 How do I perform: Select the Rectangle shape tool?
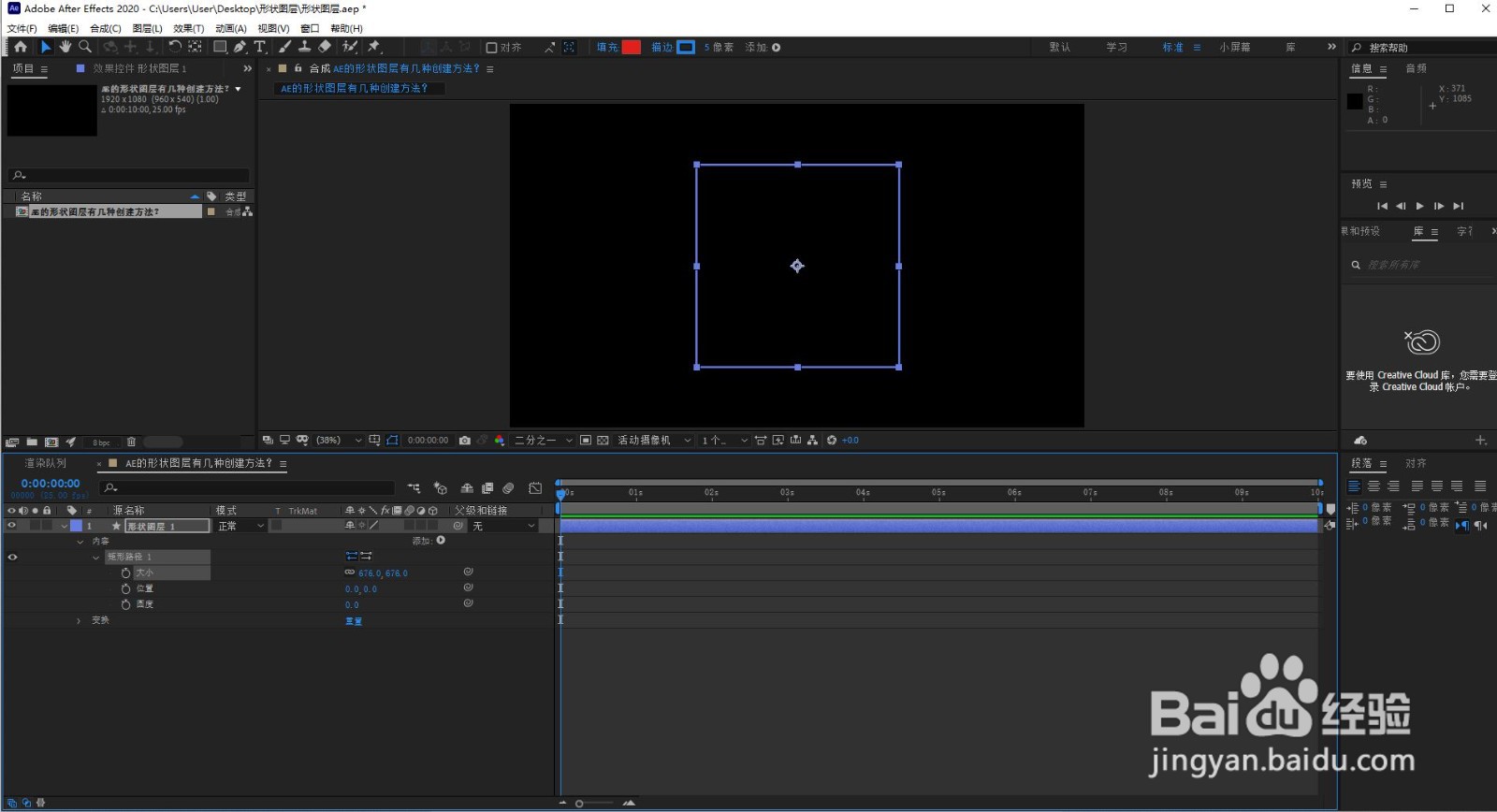coord(221,47)
